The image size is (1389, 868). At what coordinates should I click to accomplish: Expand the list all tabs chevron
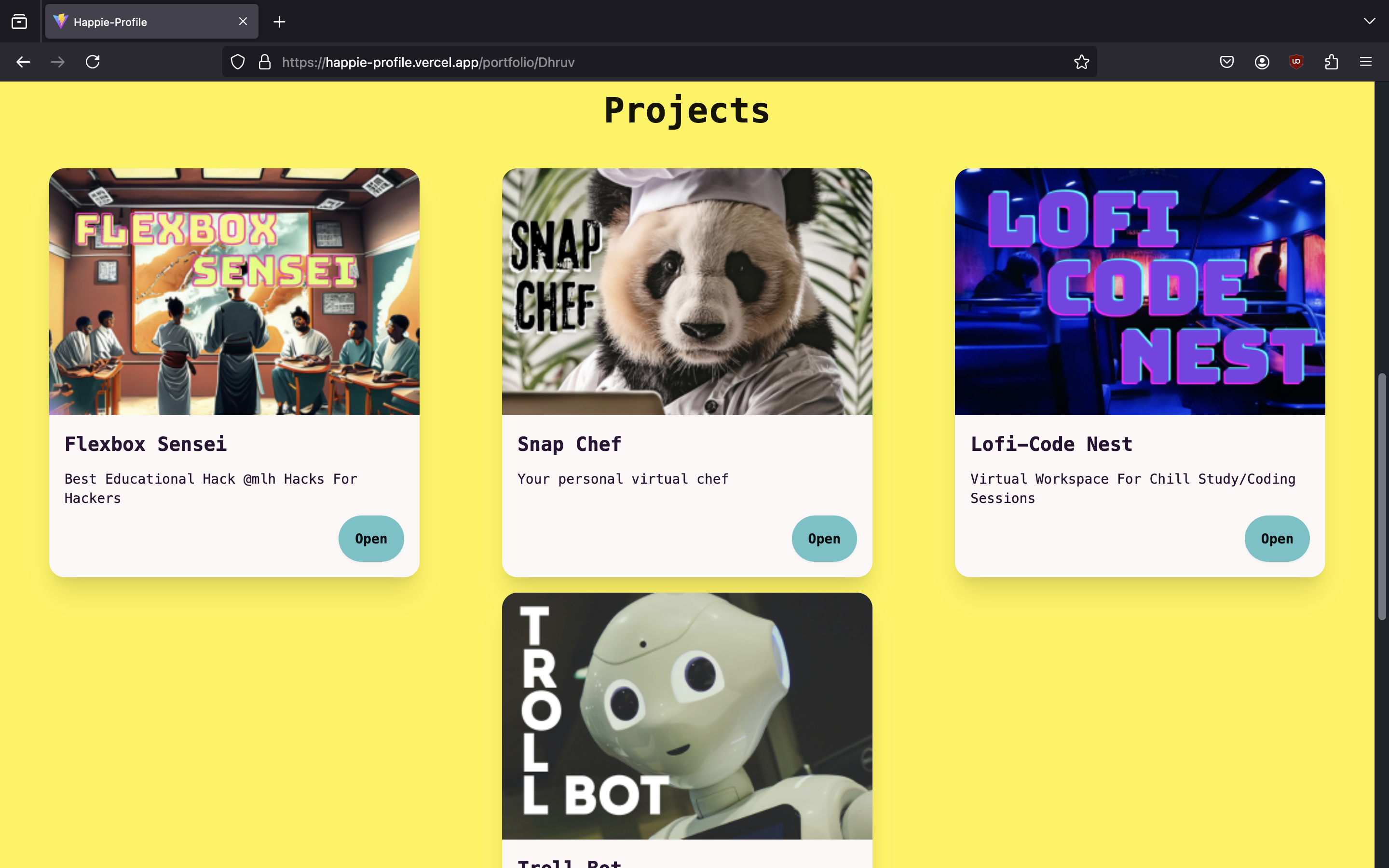(x=1369, y=21)
